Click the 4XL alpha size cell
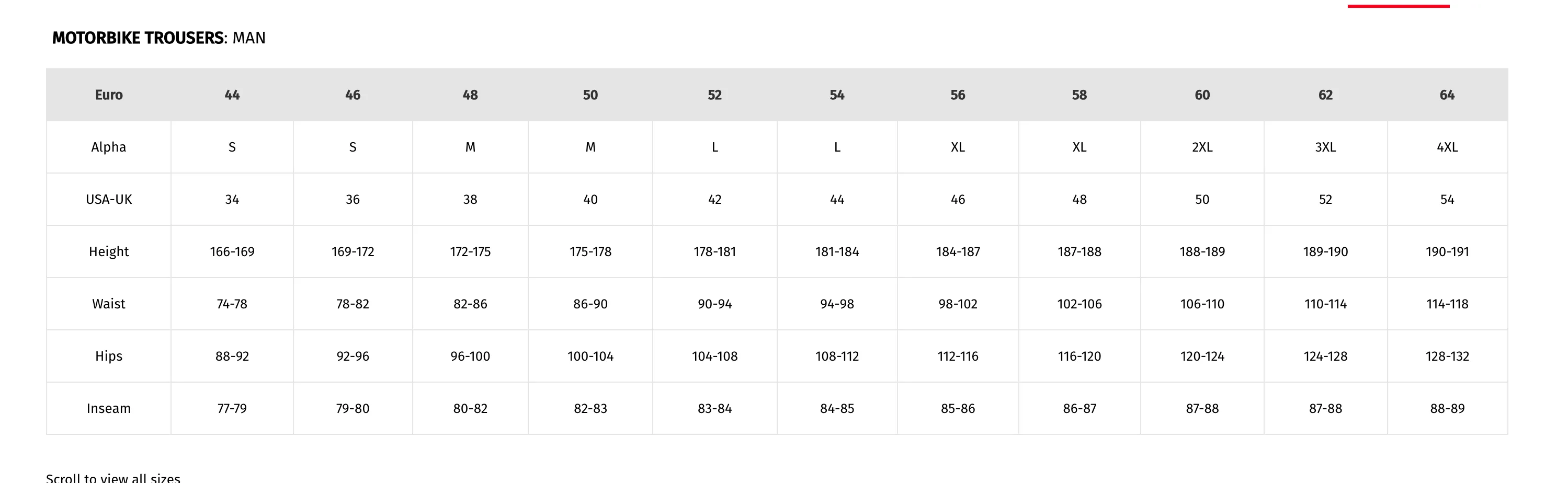1568x483 pixels. [1447, 147]
